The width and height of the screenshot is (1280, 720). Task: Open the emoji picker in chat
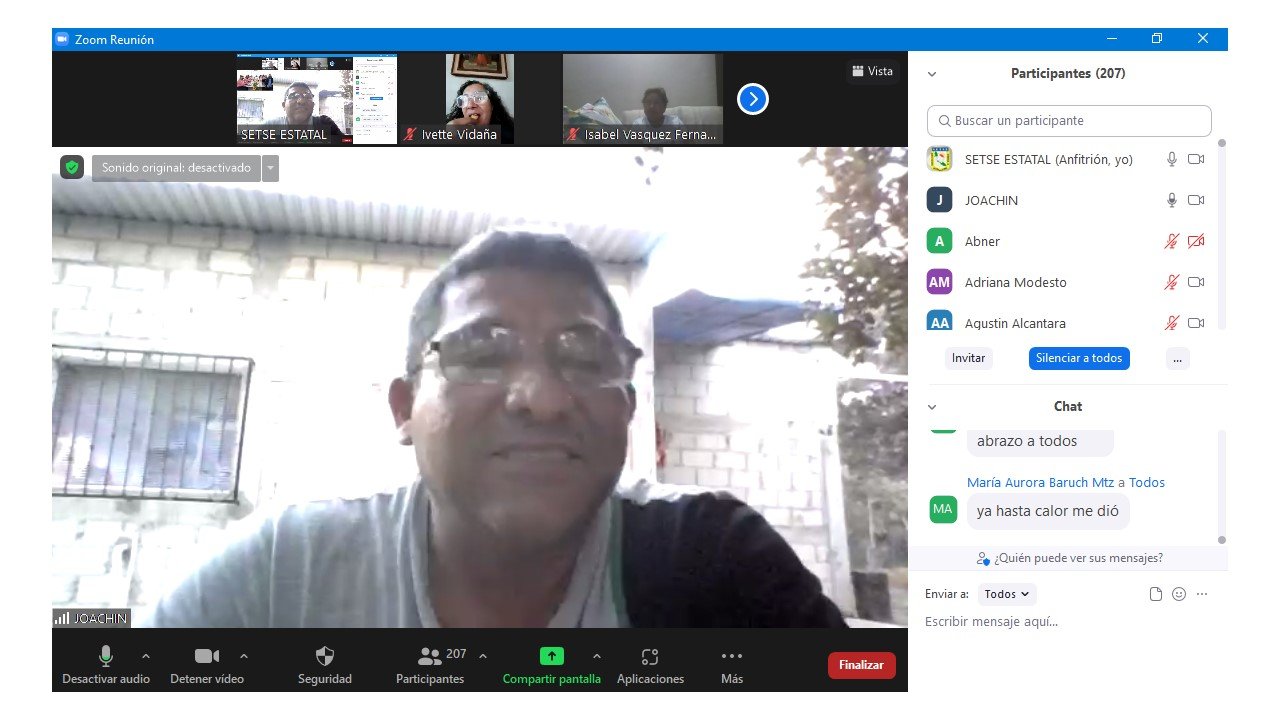click(x=1179, y=594)
